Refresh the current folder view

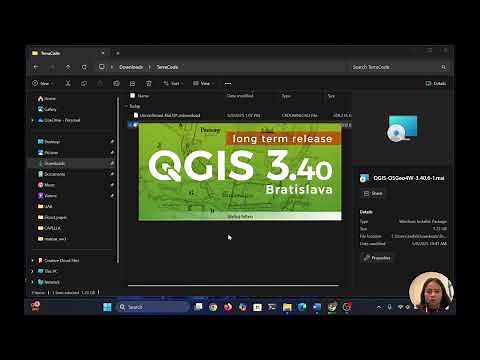84,67
